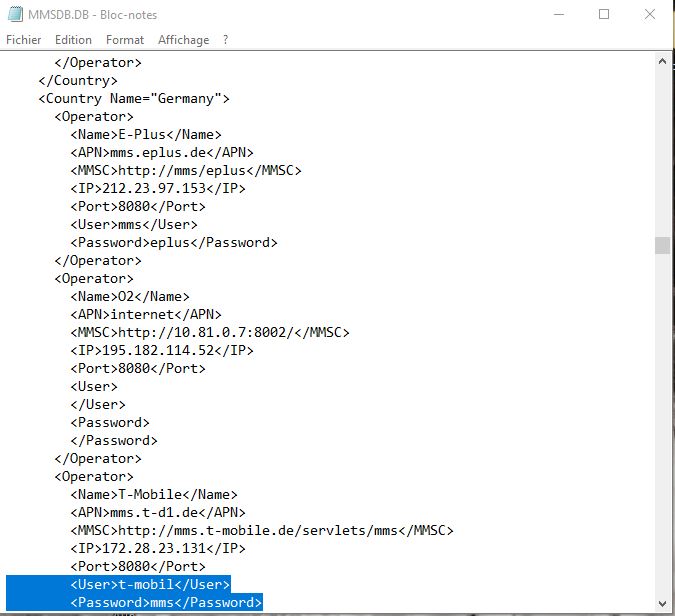675x616 pixels.
Task: Click the vertical scrollbar thumb
Action: click(x=663, y=245)
